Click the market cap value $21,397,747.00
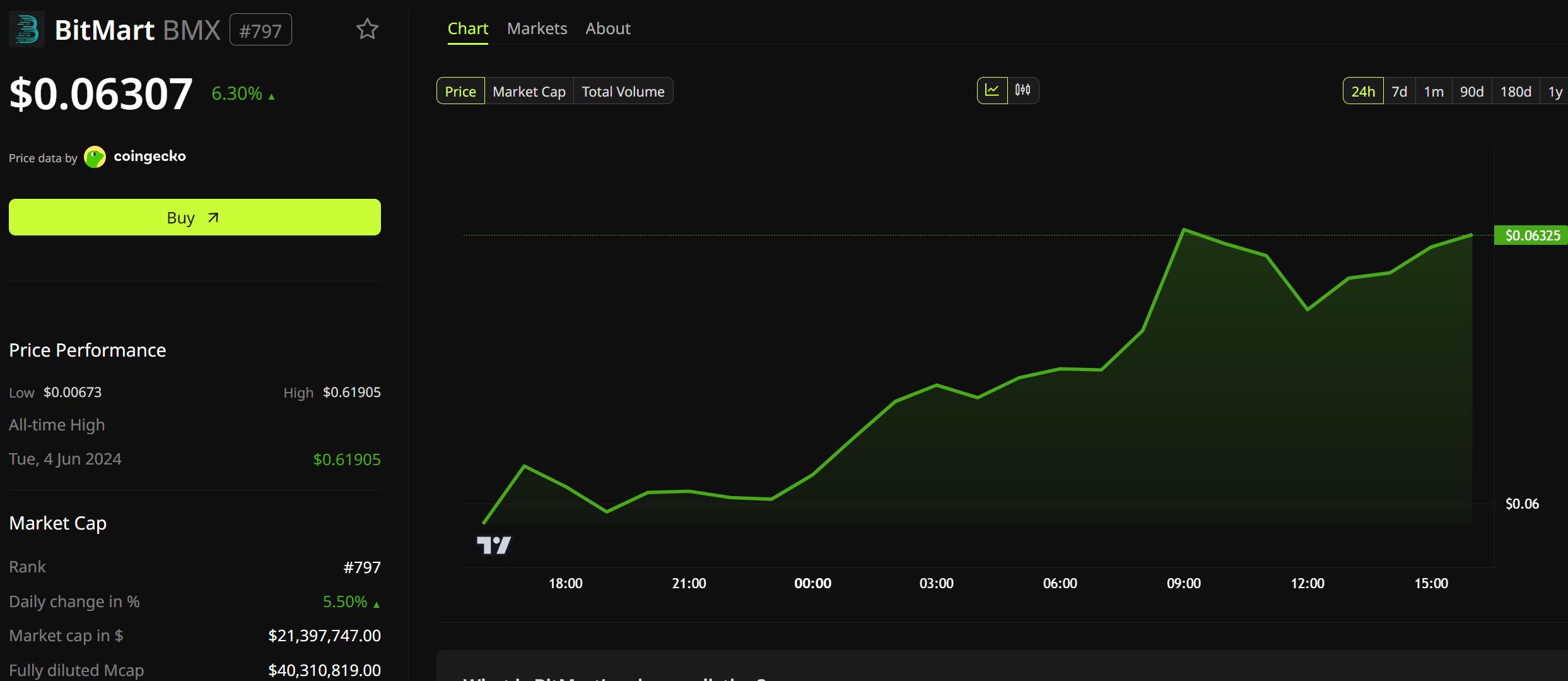1568x681 pixels. point(324,636)
